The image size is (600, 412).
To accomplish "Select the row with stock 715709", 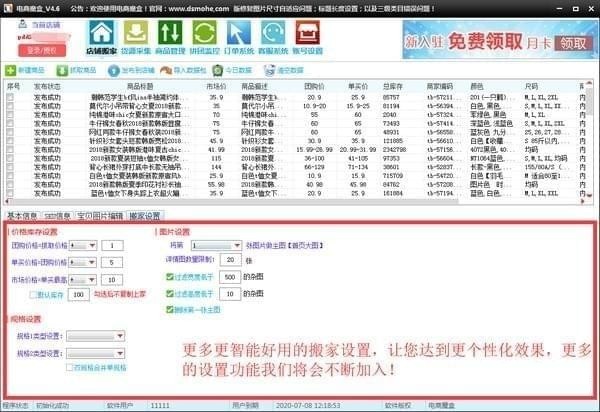I will (x=295, y=176).
